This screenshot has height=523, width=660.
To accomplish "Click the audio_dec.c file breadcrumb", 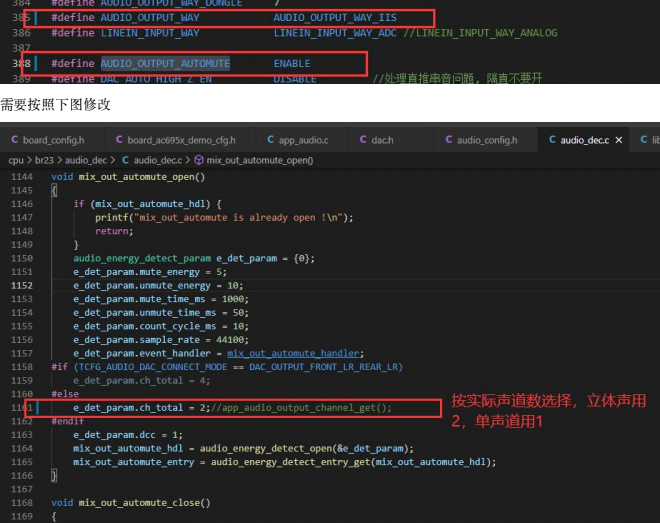I will tap(158, 160).
